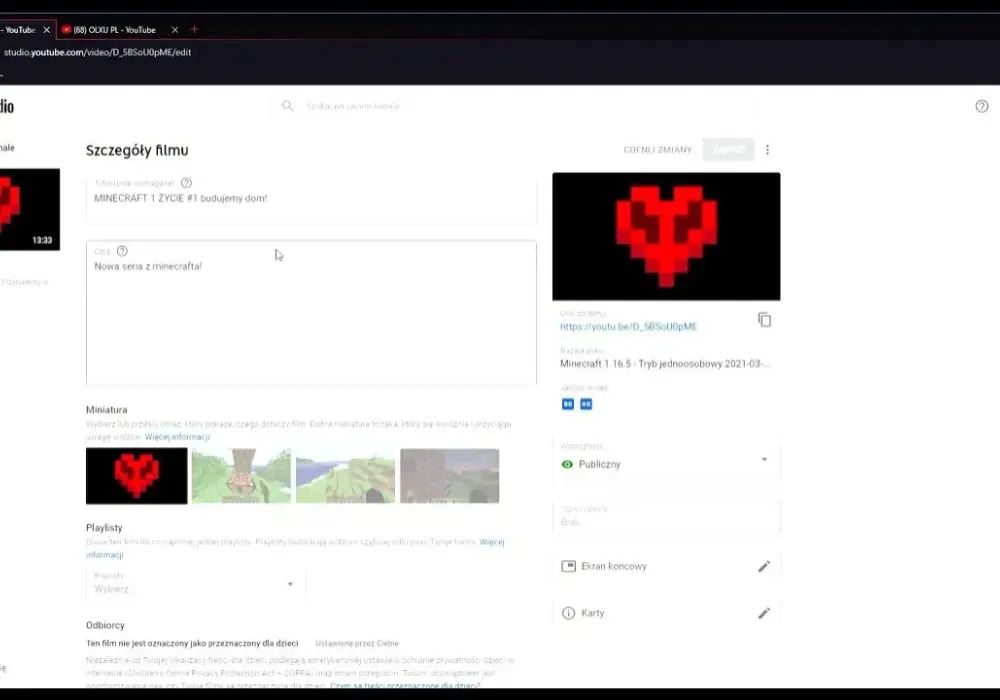Select the red heart thumbnail option

pyautogui.click(x=136, y=476)
